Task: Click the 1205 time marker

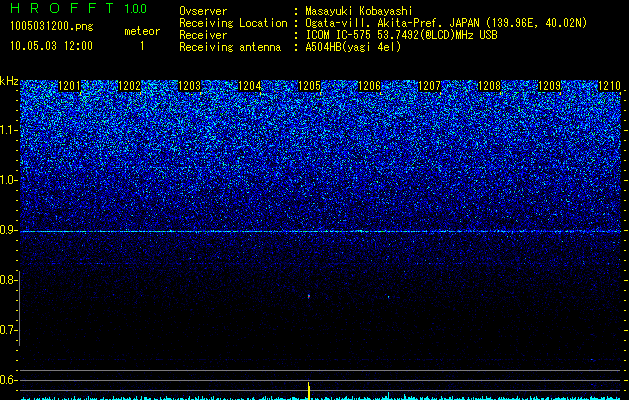Action: tap(310, 86)
